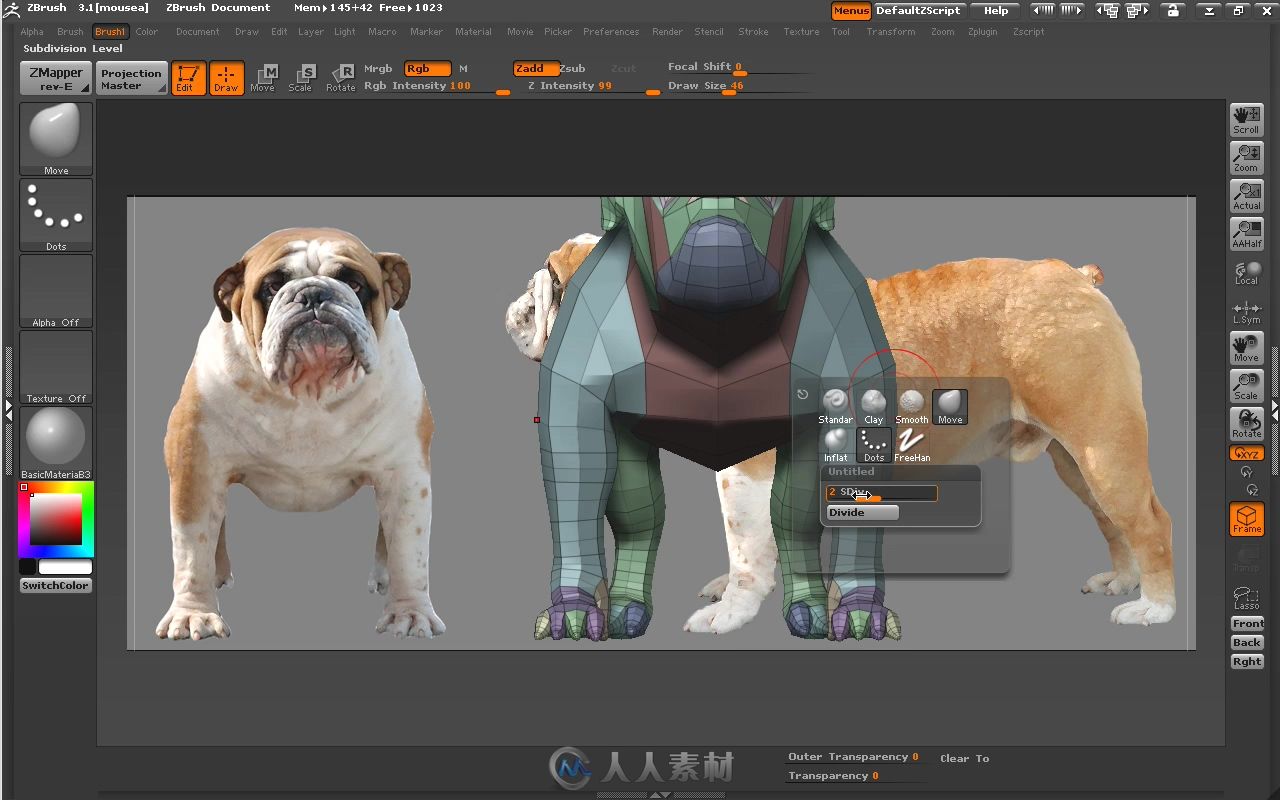1280x800 pixels.
Task: Select Smooth brush in popup
Action: click(912, 407)
